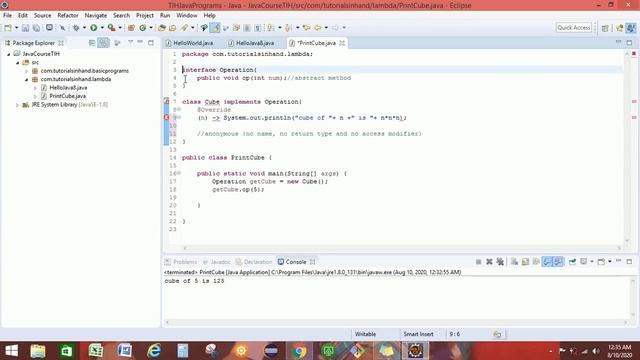Collapse All in Package Explorer
The width and height of the screenshot is (640, 360).
(x=92, y=43)
